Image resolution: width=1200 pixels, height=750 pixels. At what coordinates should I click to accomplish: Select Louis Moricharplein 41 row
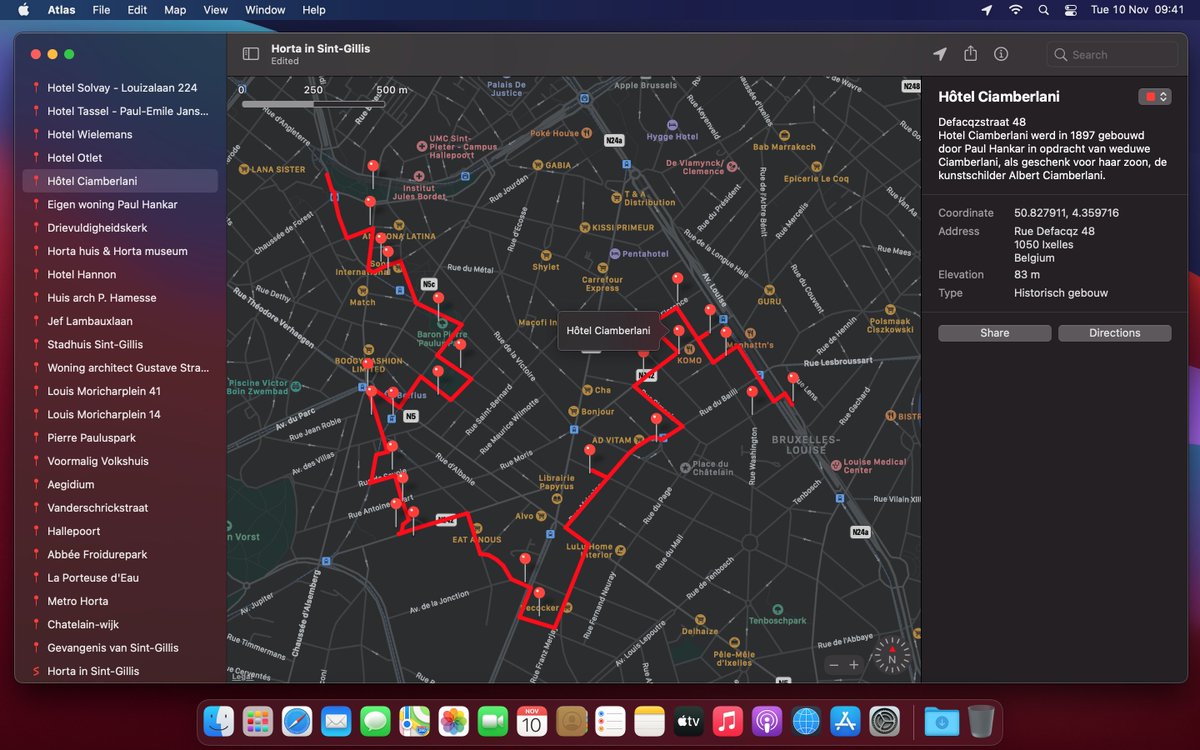[120, 391]
